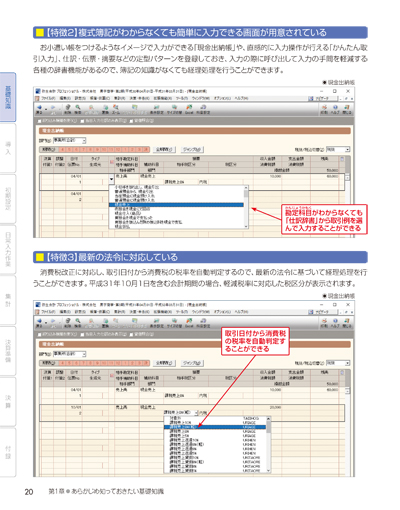Click the 印刷 print icon in lower window
Image resolution: width=400 pixels, height=510 pixels.
pos(324,322)
